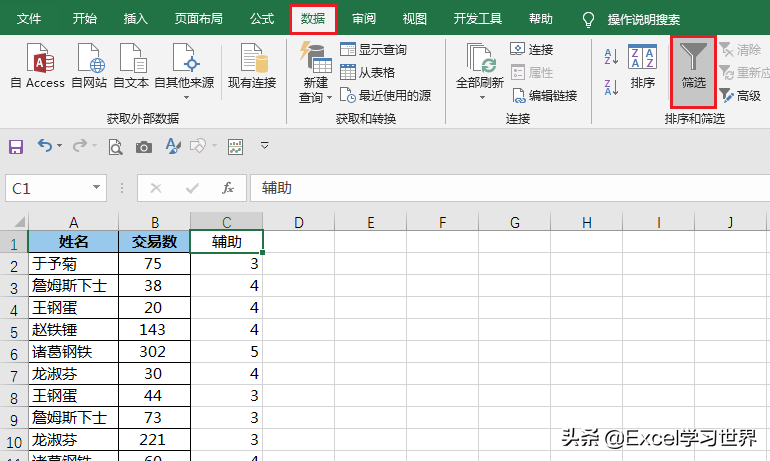Viewport: 770px width, 461px height.
Task: Switch to the 开发工具 tab
Action: pyautogui.click(x=477, y=19)
